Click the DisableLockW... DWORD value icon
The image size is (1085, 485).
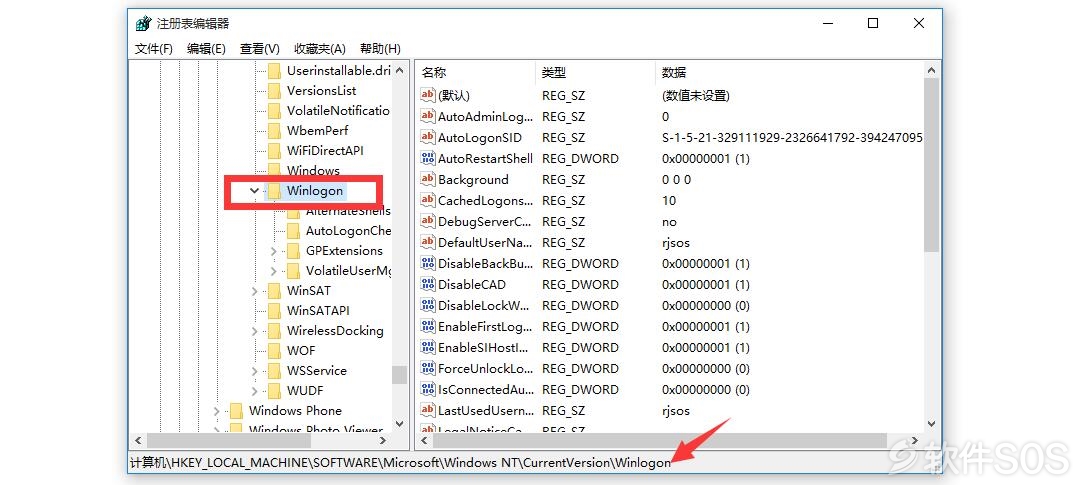pyautogui.click(x=428, y=305)
